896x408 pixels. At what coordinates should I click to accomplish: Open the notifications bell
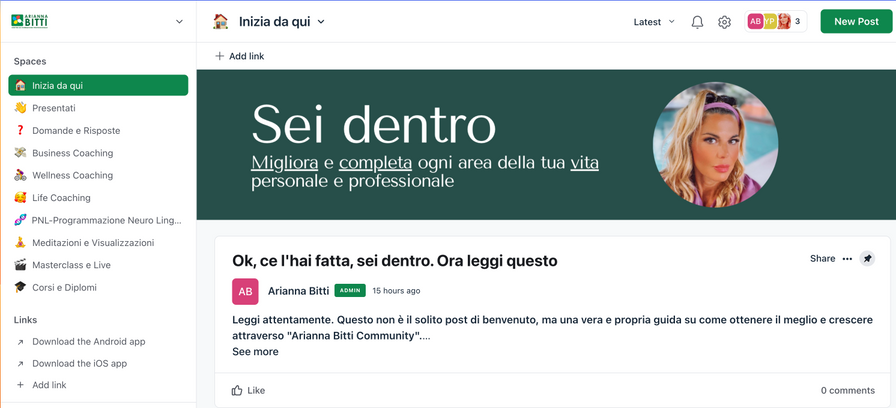pyautogui.click(x=697, y=22)
